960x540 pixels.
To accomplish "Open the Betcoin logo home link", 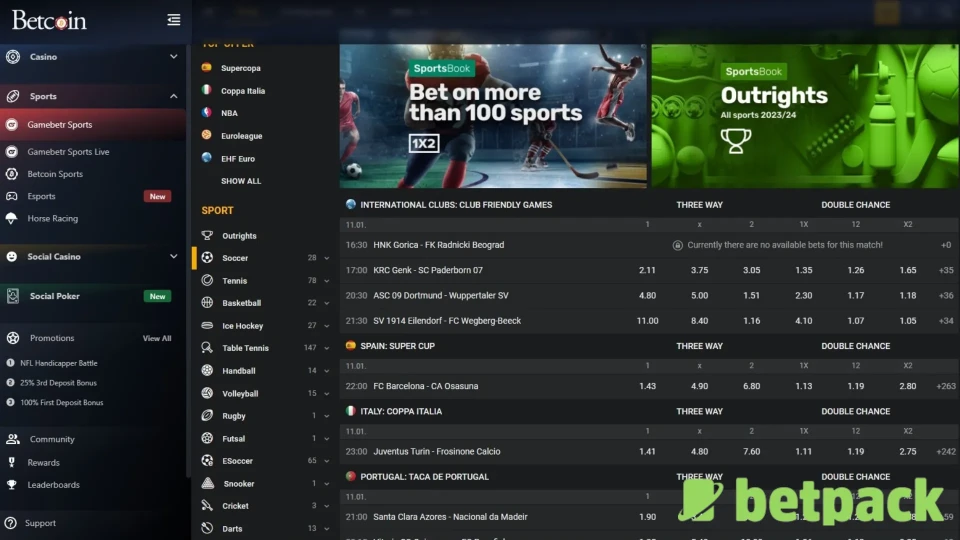I will tap(49, 21).
